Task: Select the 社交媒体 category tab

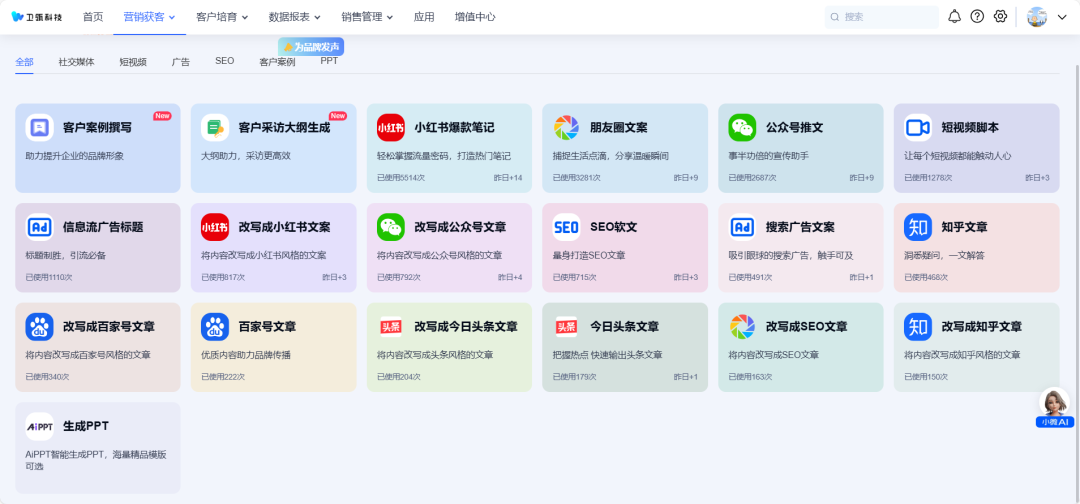Action: pos(76,62)
